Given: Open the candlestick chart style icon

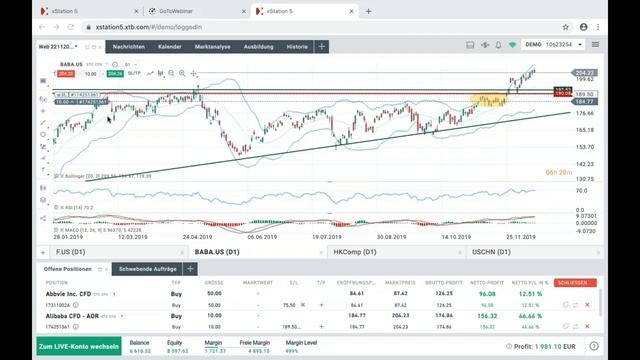Looking at the screenshot, I should click(160, 73).
